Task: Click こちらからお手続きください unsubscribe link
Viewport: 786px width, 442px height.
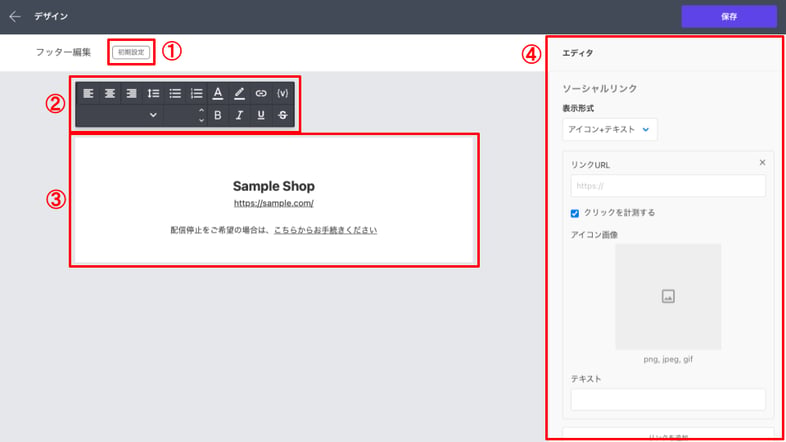Action: click(x=325, y=230)
